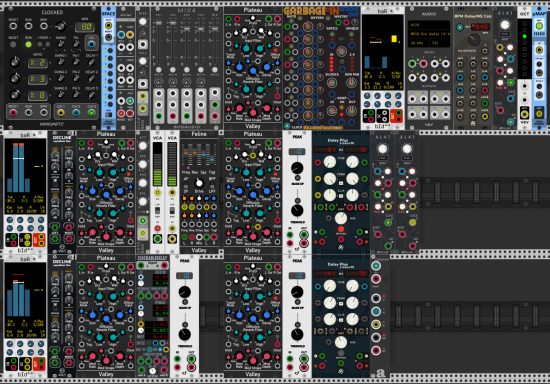Click Clocked's yellow CLK1 output jack
The width and height of the screenshot is (550, 384).
click(x=61, y=113)
